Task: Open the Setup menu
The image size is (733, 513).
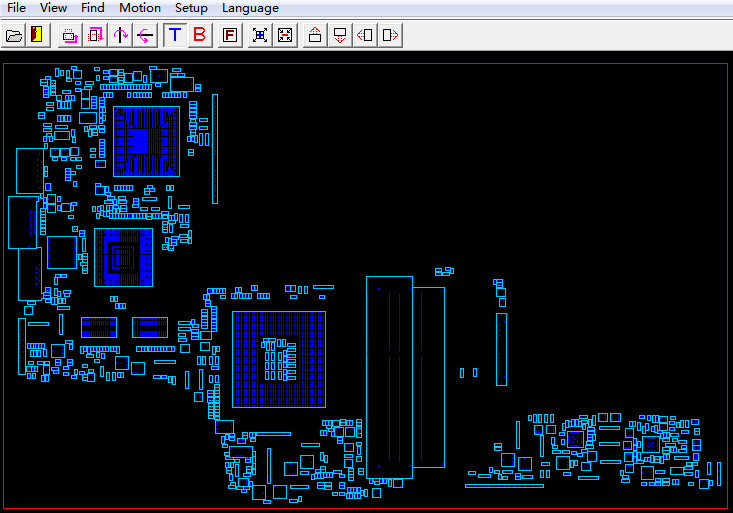Action: pos(191,8)
